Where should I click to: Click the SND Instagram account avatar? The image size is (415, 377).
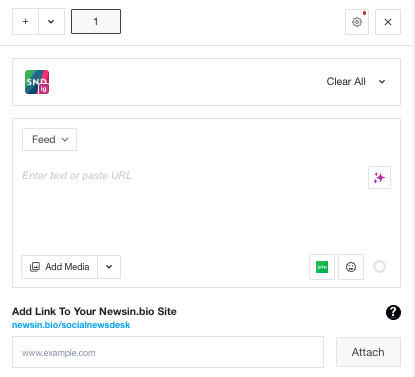pos(37,82)
